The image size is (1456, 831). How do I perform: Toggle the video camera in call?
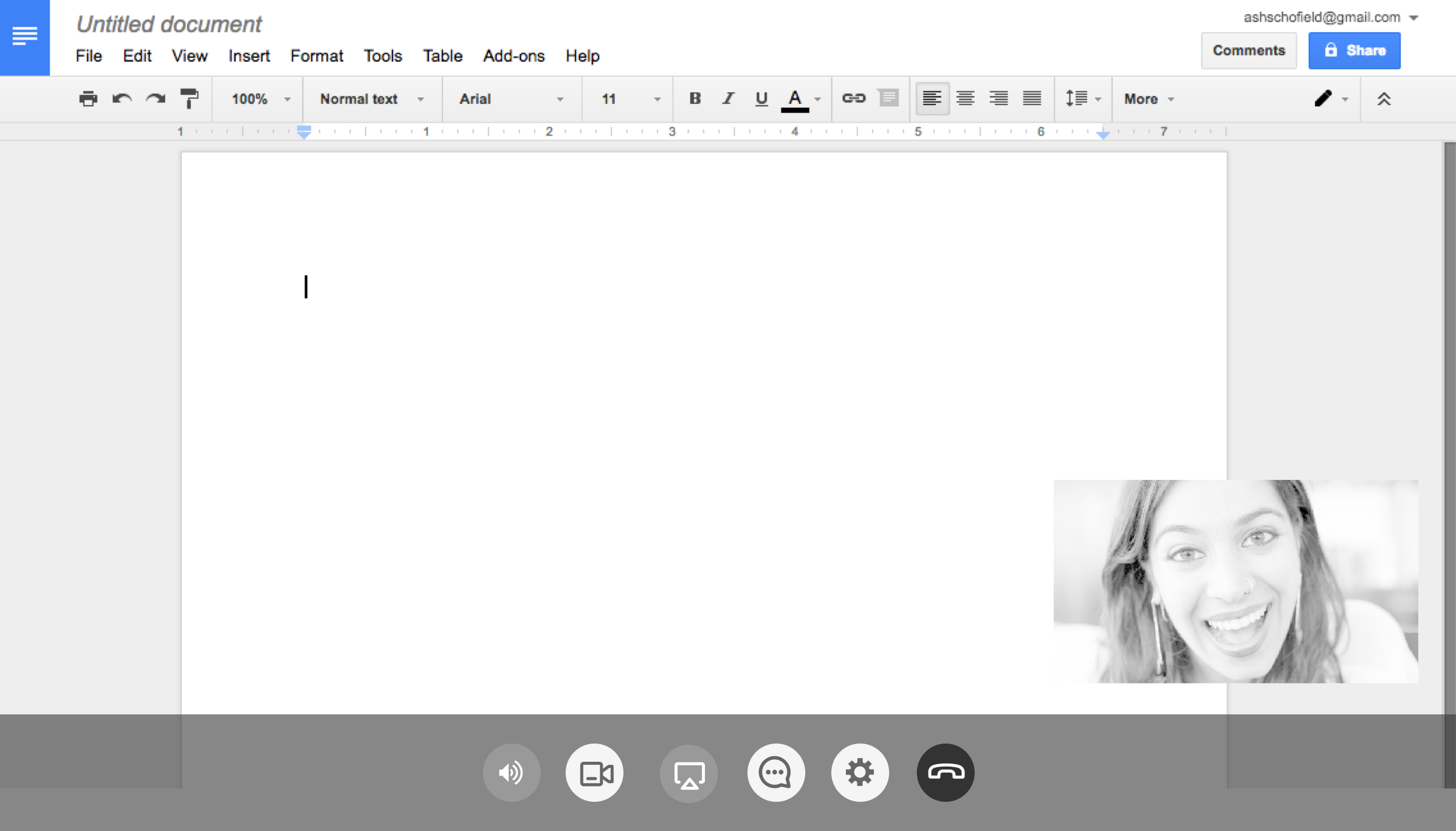[x=595, y=773]
